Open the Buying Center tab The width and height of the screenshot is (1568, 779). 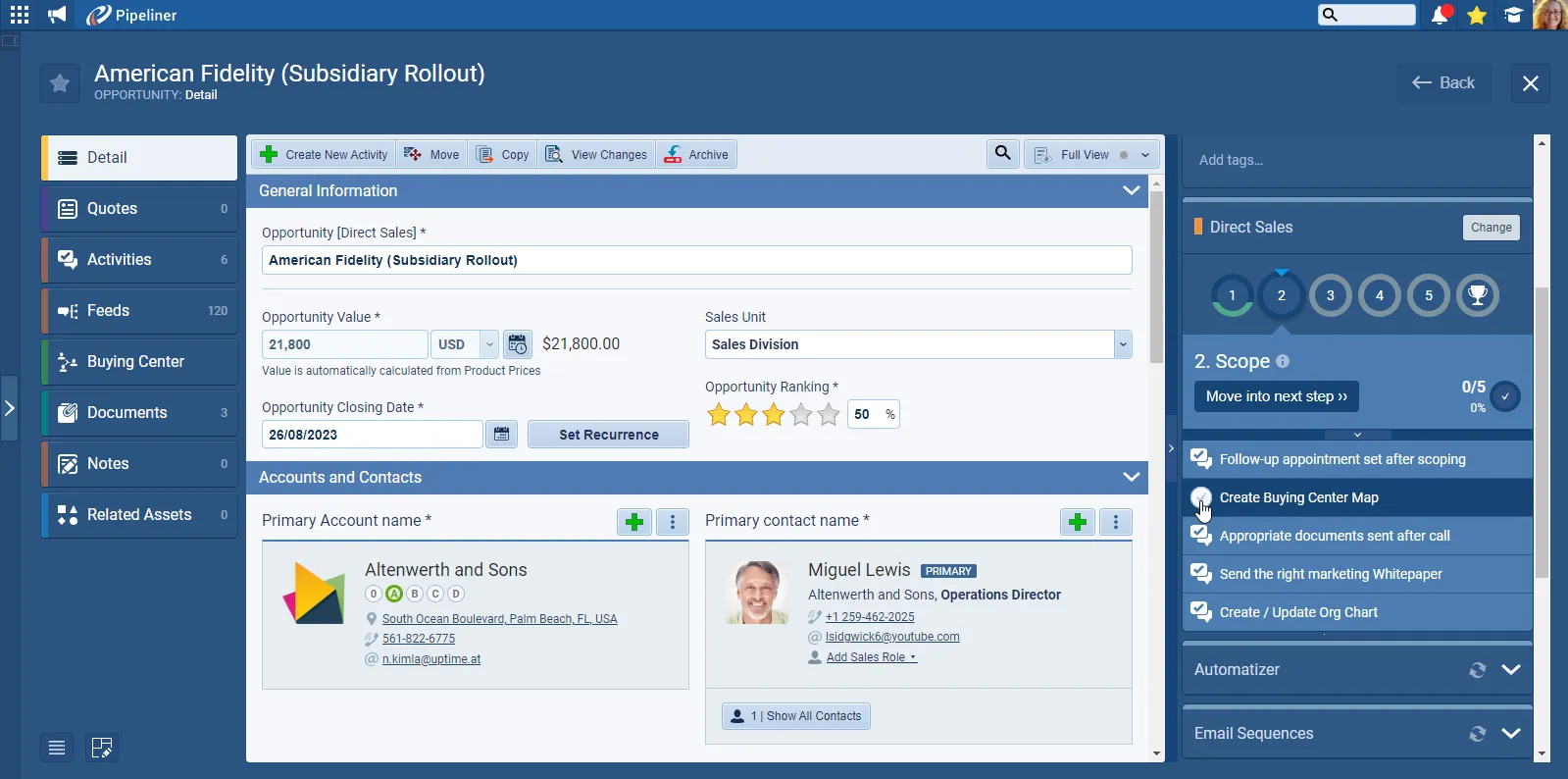[x=139, y=362]
